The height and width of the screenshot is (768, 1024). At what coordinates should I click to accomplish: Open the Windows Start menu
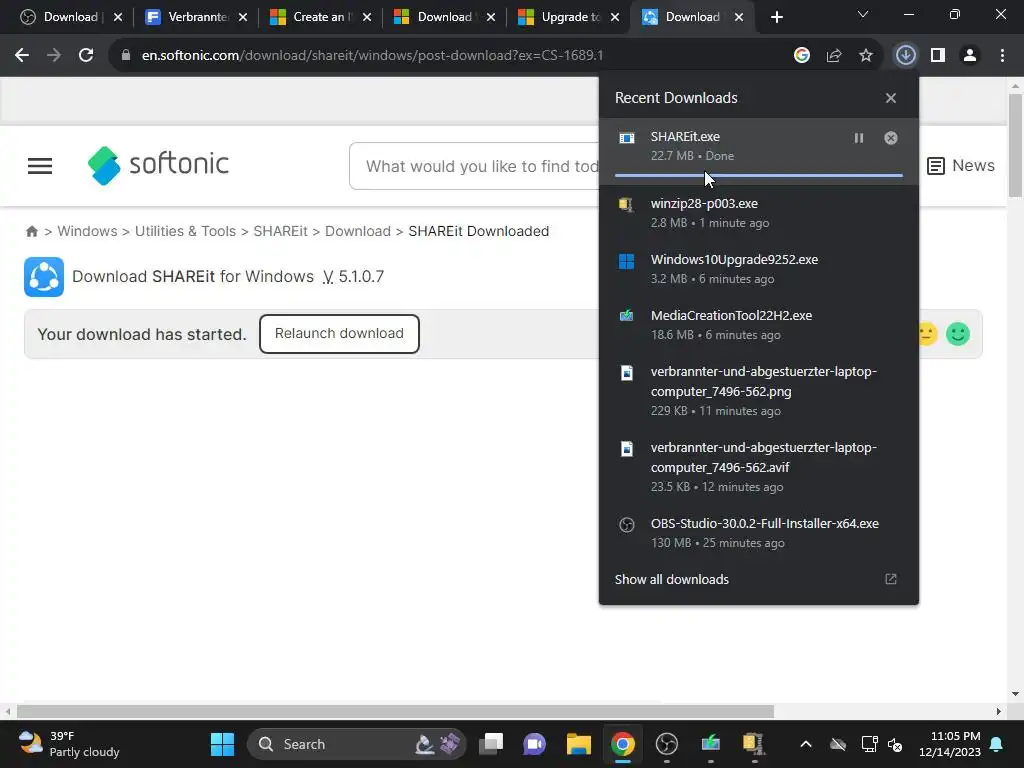222,744
